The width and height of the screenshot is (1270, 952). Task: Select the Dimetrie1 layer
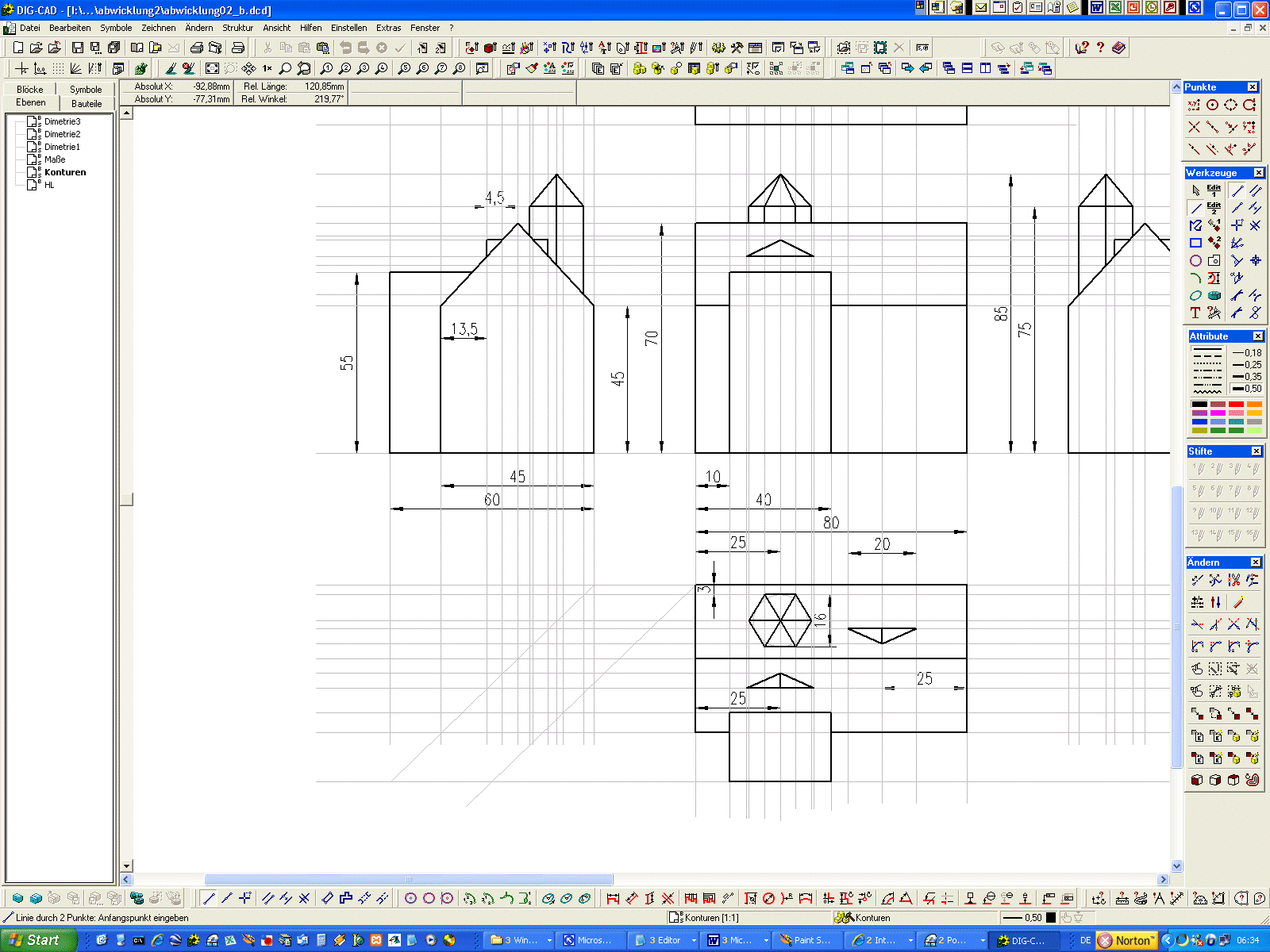62,147
